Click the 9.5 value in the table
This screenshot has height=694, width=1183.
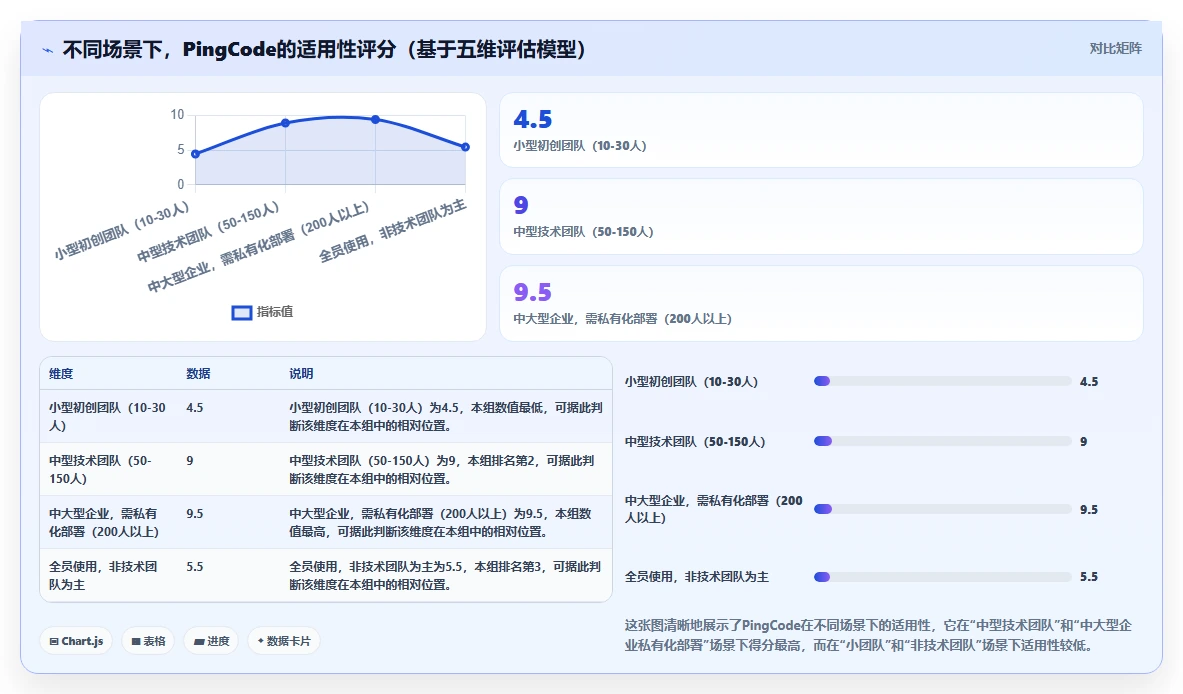[195, 513]
